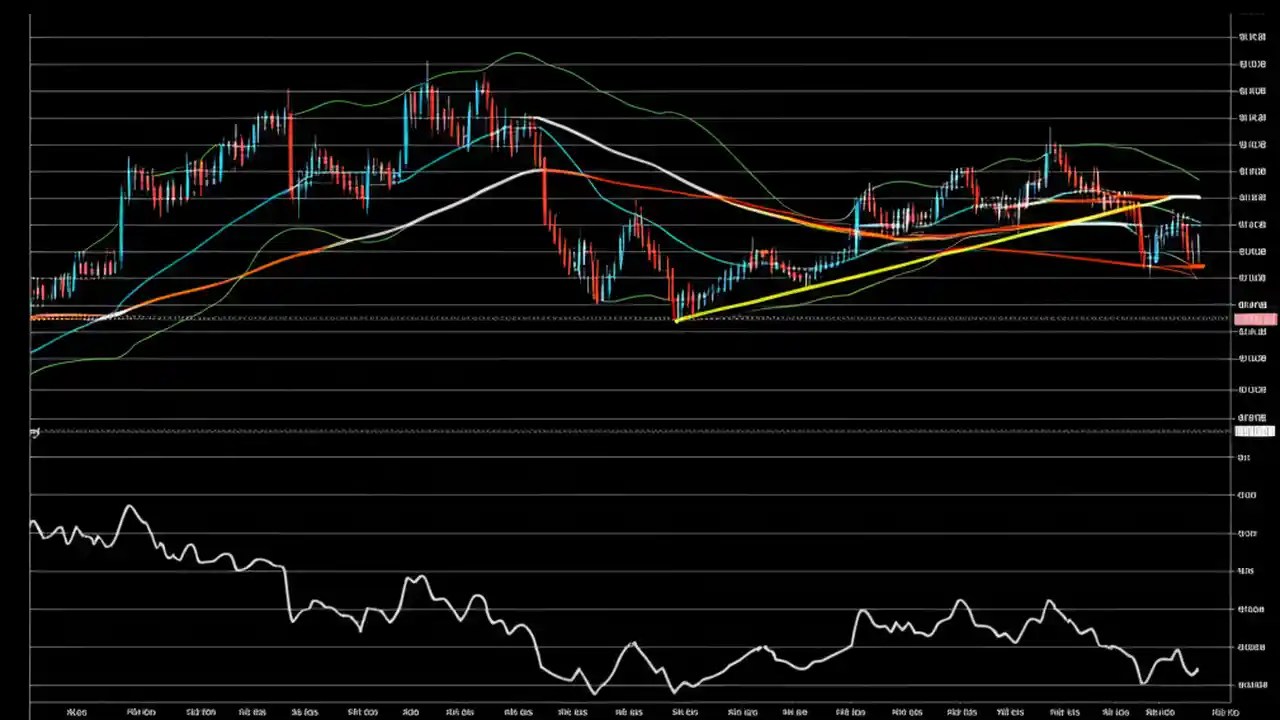Toggle the dashed level in the middle panel
The image size is (1280, 720).
(600, 432)
